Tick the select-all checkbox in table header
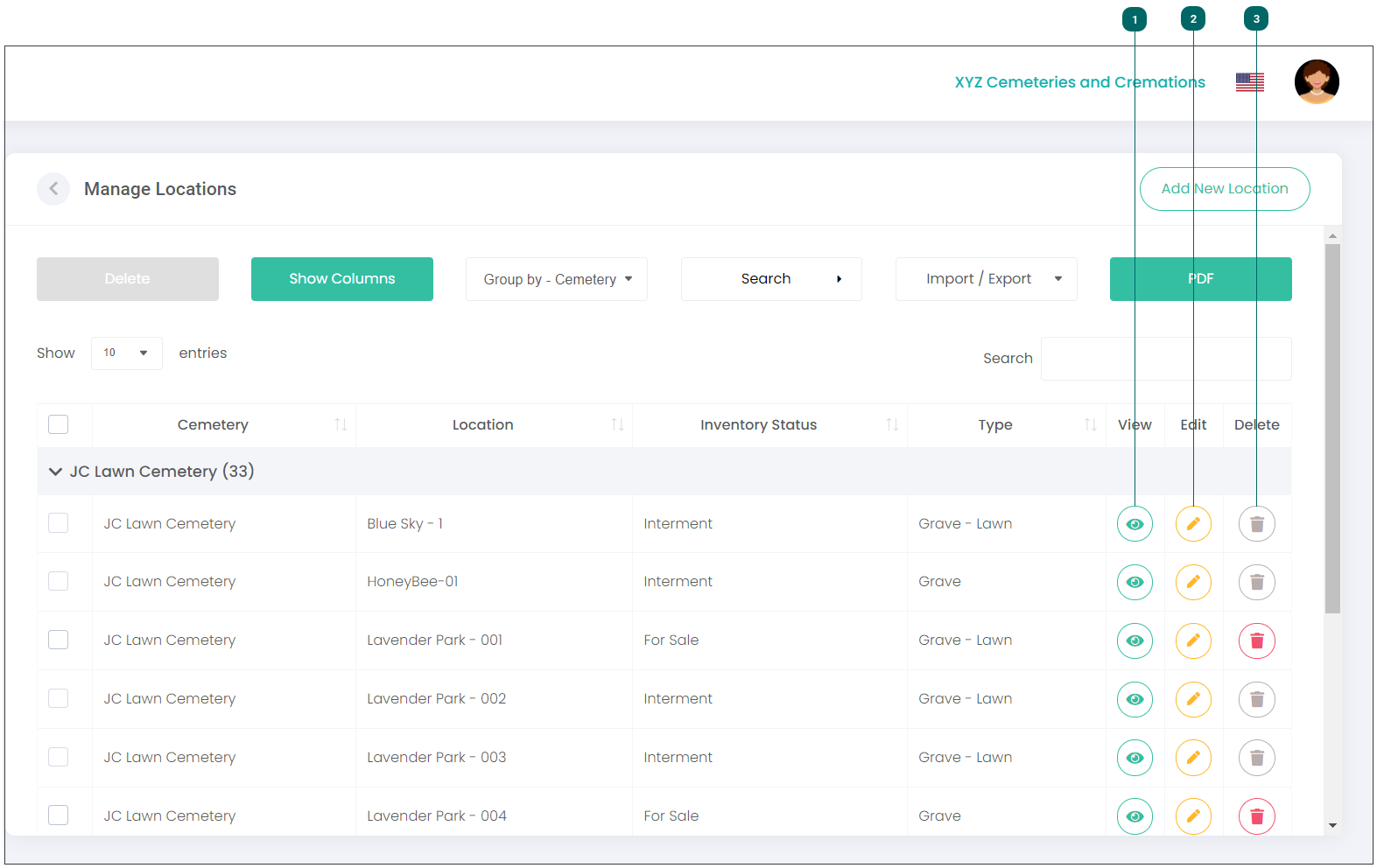The image size is (1377, 868). click(59, 424)
